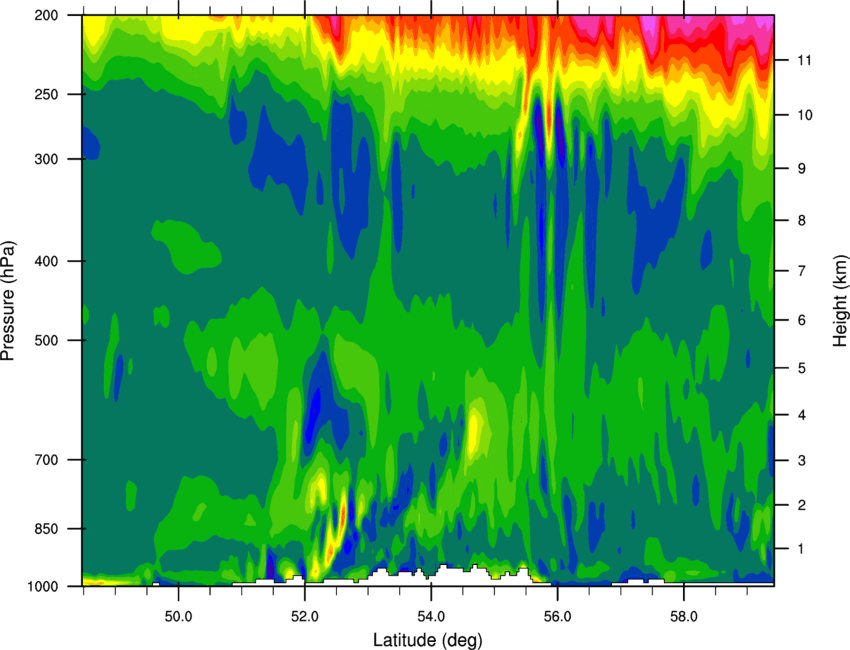
Task: Click the 'Height (km)' axis title
Action: [840, 300]
